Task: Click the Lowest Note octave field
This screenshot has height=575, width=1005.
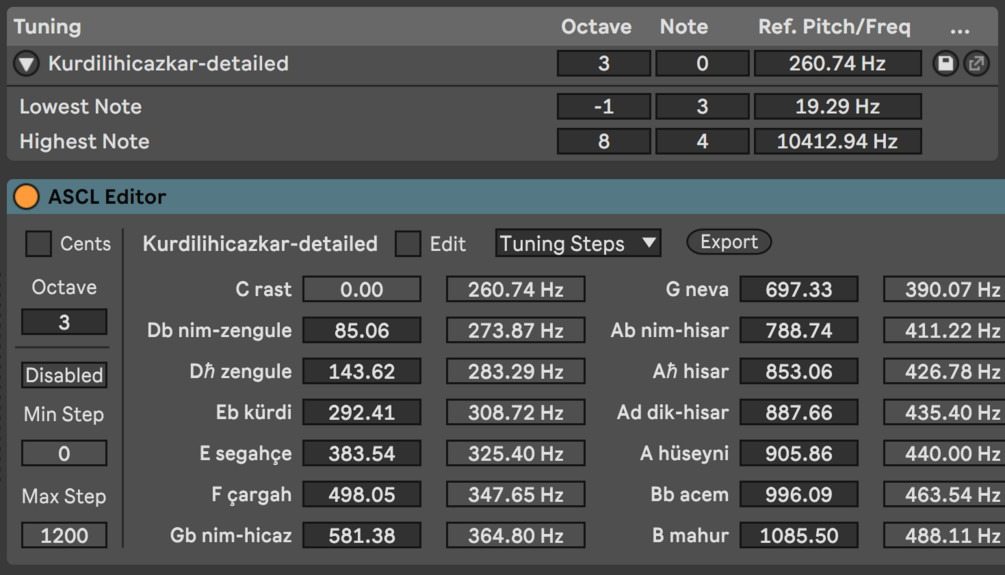Action: (603, 106)
